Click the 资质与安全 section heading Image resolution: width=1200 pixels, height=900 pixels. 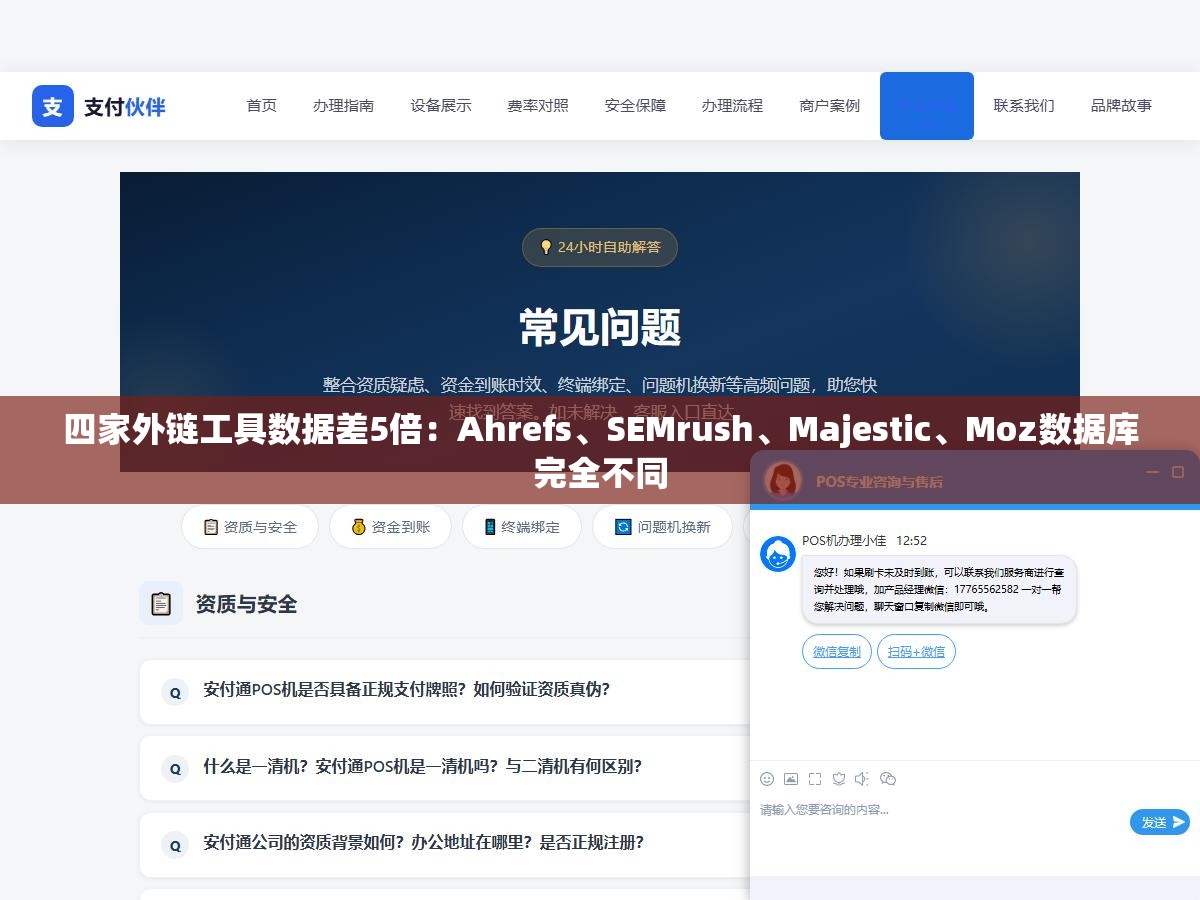[246, 604]
